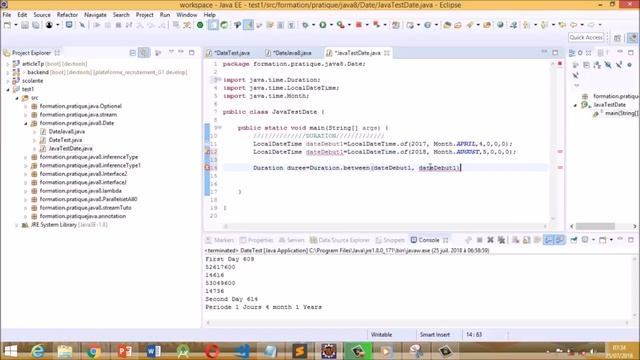Select formation.pratique.java8.lambda package
Viewport: 640px width, 360px height.
pyautogui.click(x=80, y=191)
